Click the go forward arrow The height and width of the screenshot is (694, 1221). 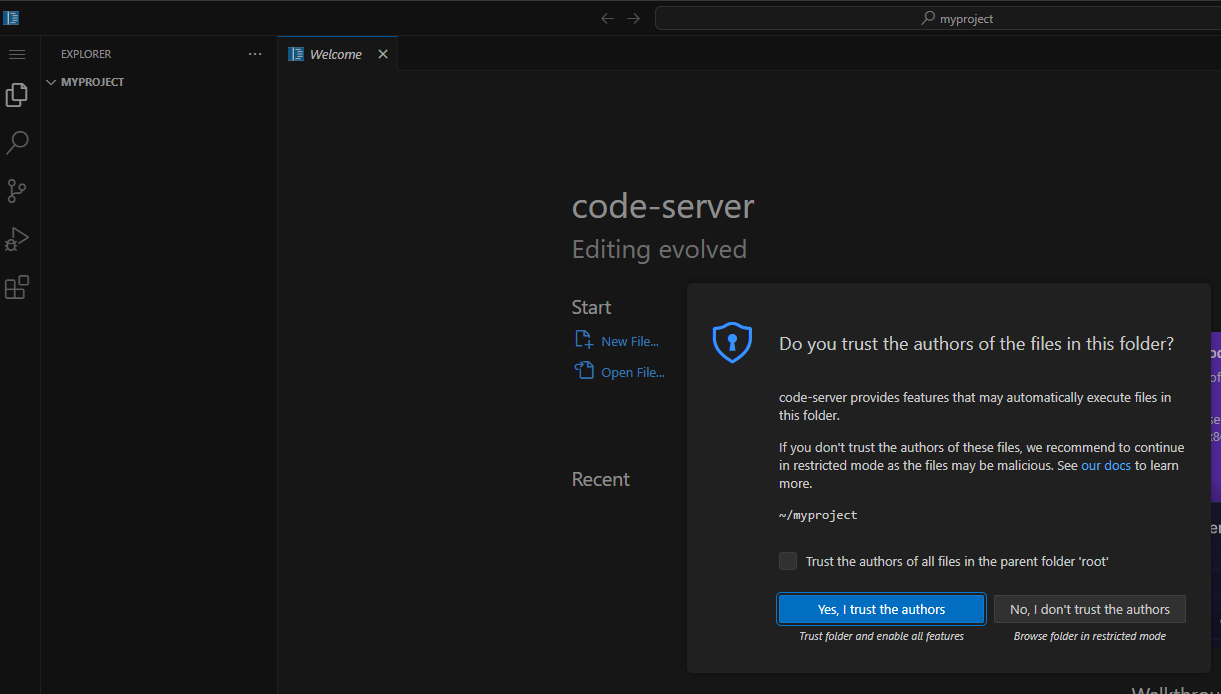(x=633, y=18)
